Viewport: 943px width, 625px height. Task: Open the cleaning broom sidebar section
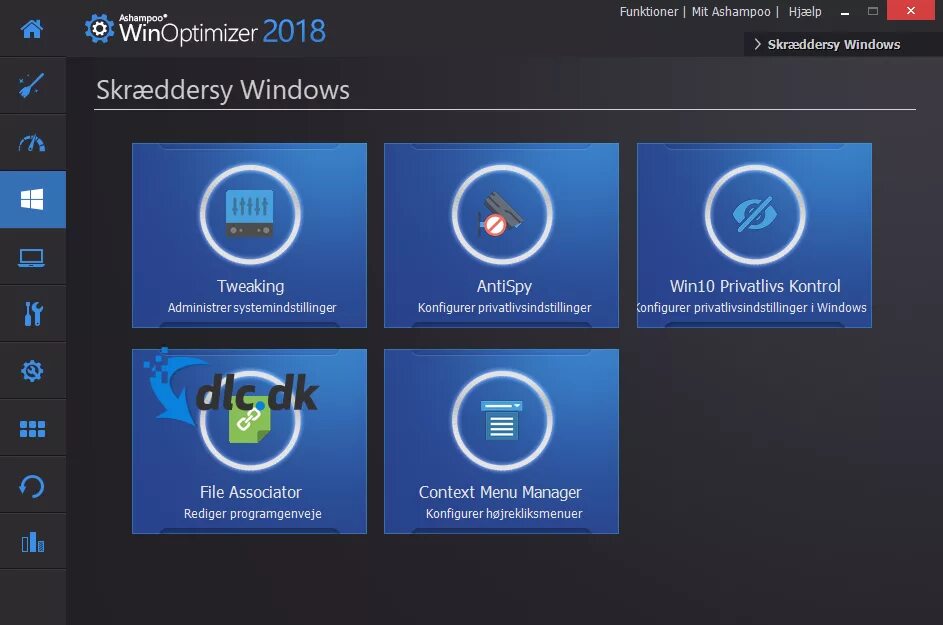32,85
